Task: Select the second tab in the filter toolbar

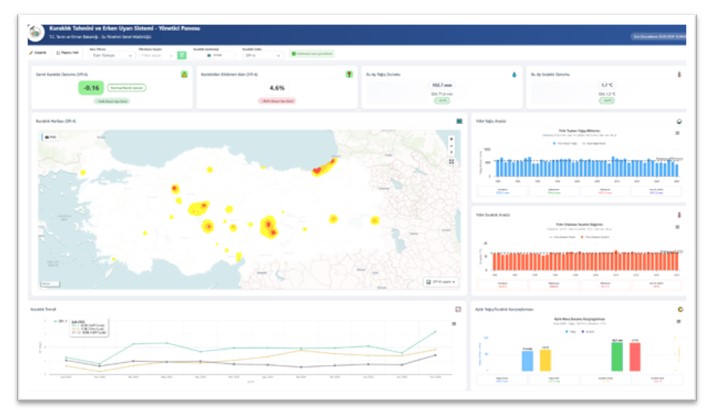Action: coord(69,52)
